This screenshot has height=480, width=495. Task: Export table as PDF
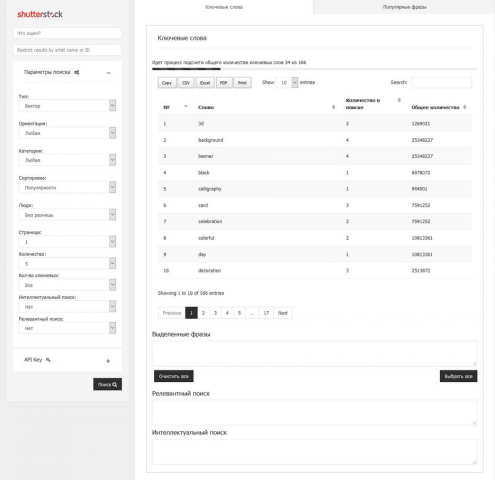click(x=224, y=83)
